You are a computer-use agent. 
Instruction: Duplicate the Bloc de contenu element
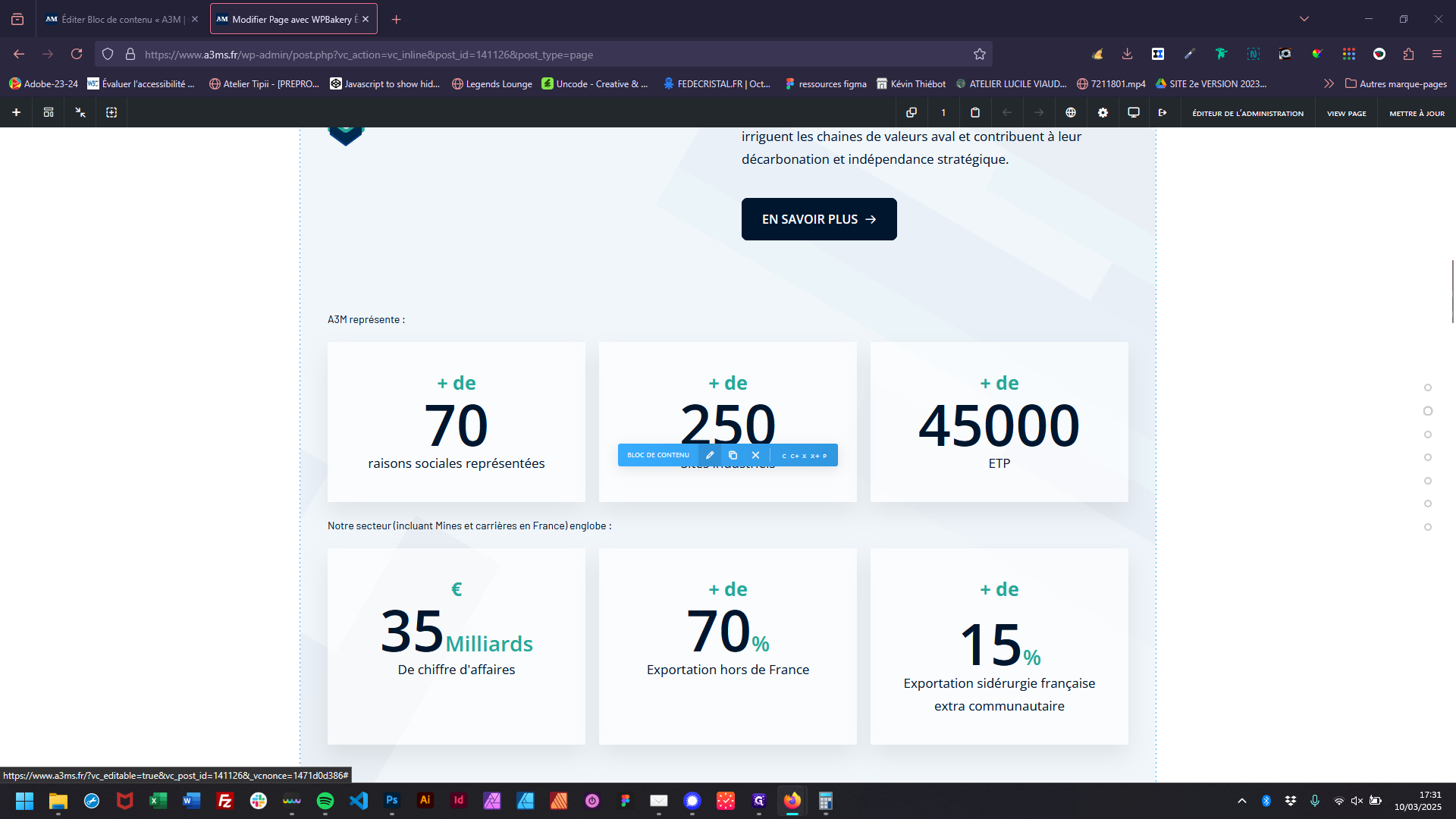coord(733,455)
